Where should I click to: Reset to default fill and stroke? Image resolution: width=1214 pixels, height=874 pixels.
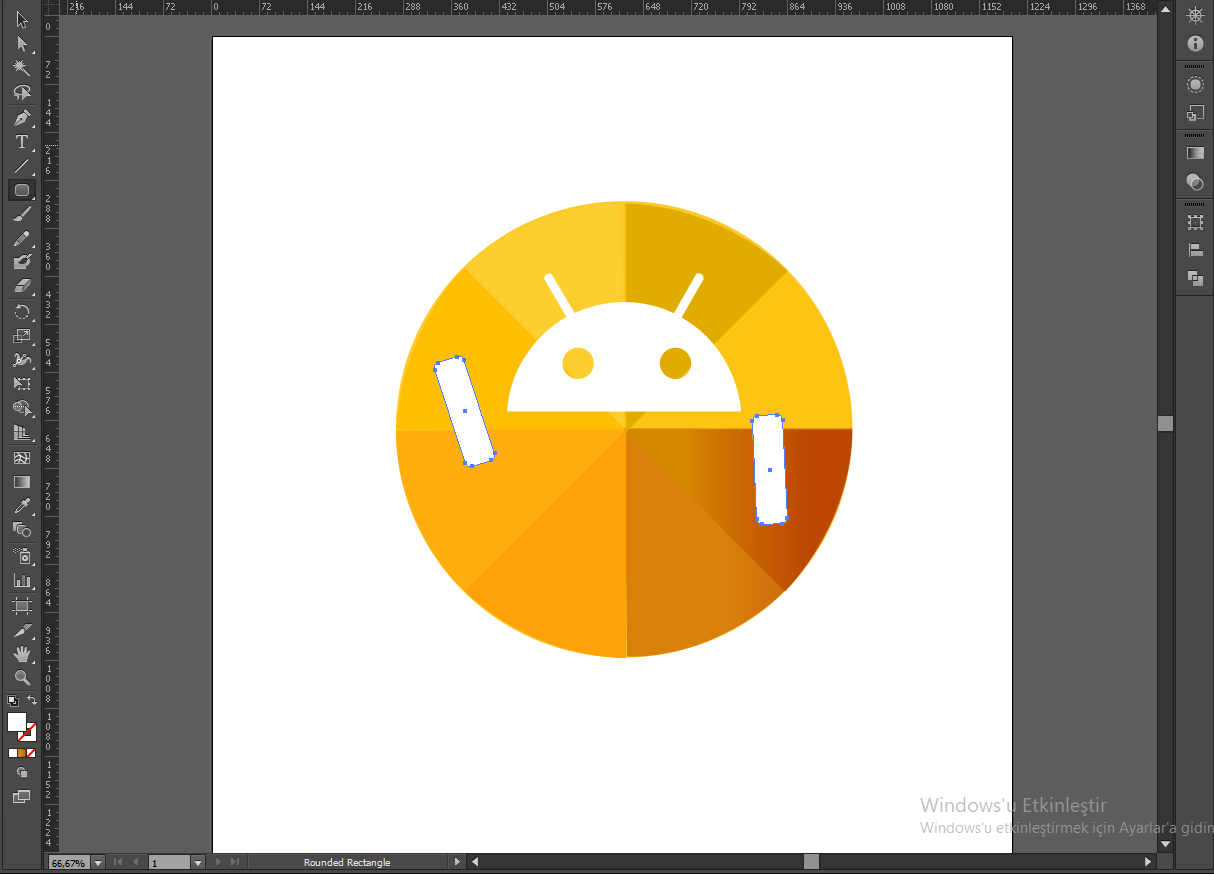pos(13,701)
